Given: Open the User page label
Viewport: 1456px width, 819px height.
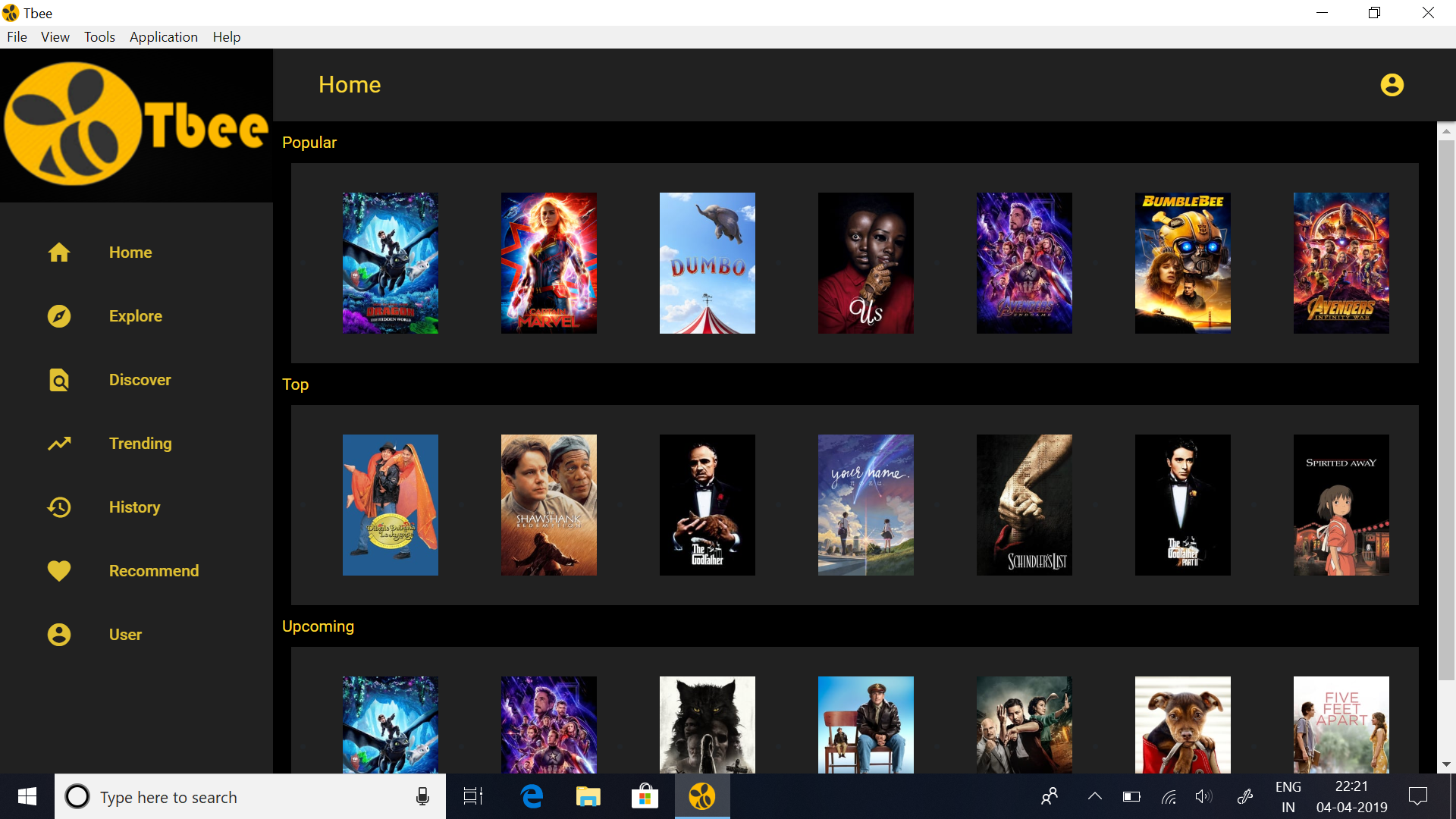Looking at the screenshot, I should (125, 635).
